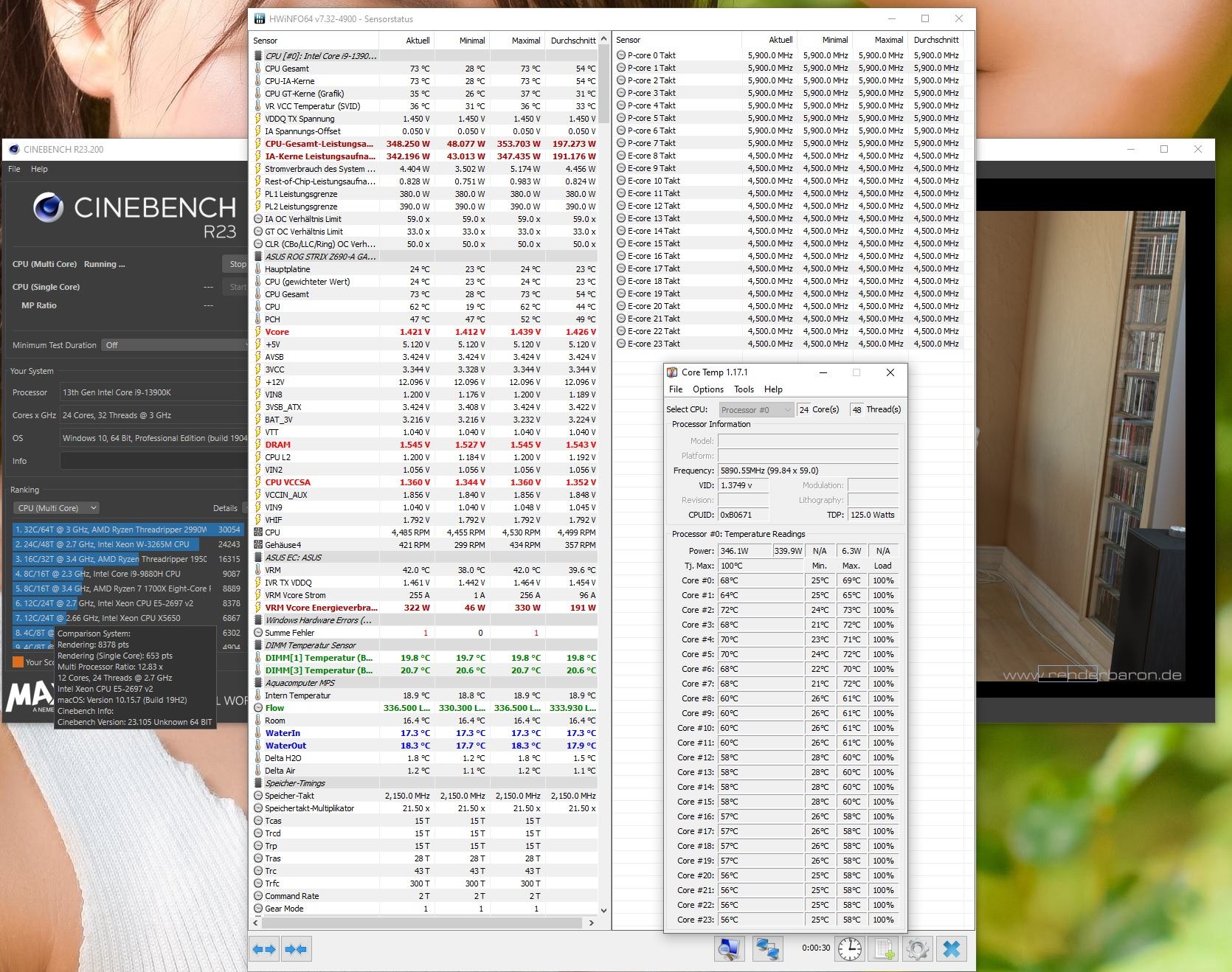Click the Details button in Ranking
This screenshot has width=1232, height=972.
point(225,508)
